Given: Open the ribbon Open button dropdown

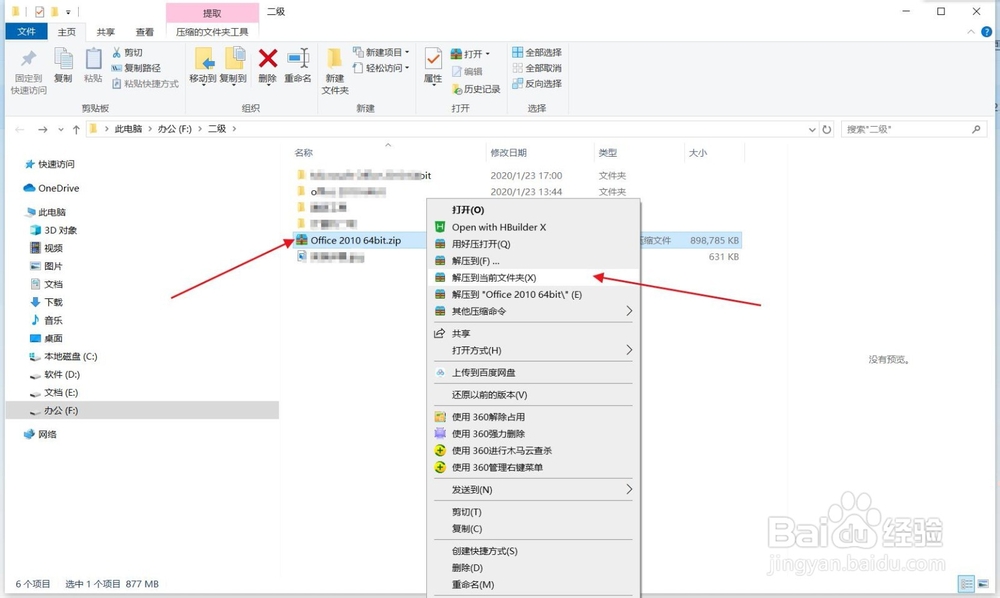Looking at the screenshot, I should click(x=488, y=54).
